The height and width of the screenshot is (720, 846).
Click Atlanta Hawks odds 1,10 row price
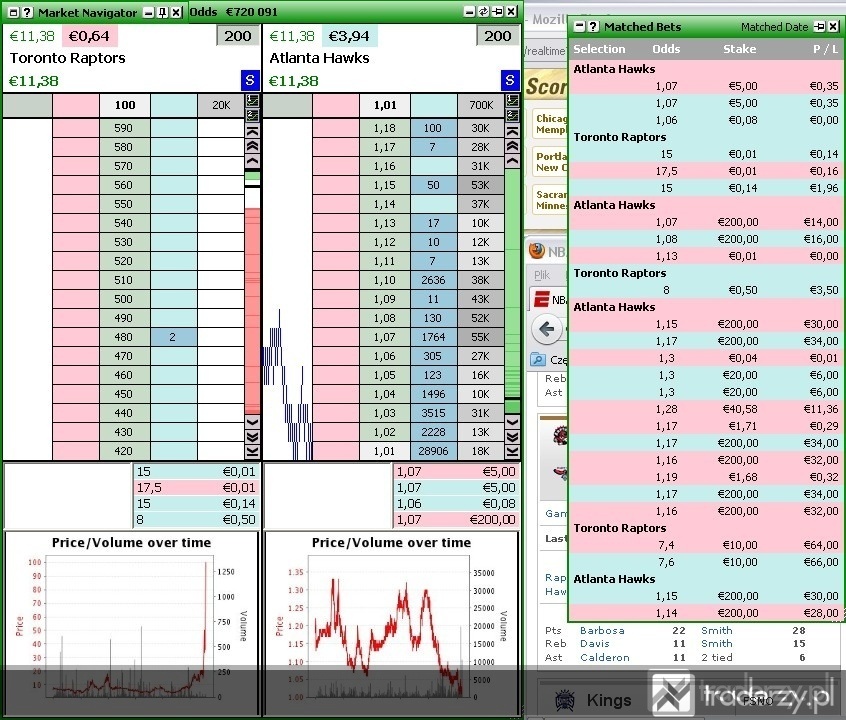tap(385, 280)
